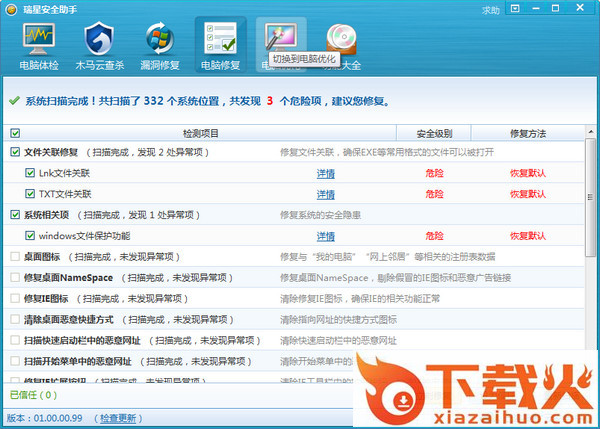Viewport: 600px width, 429px height.
Task: Open the title bar dropdown menu button
Action: 515,8
